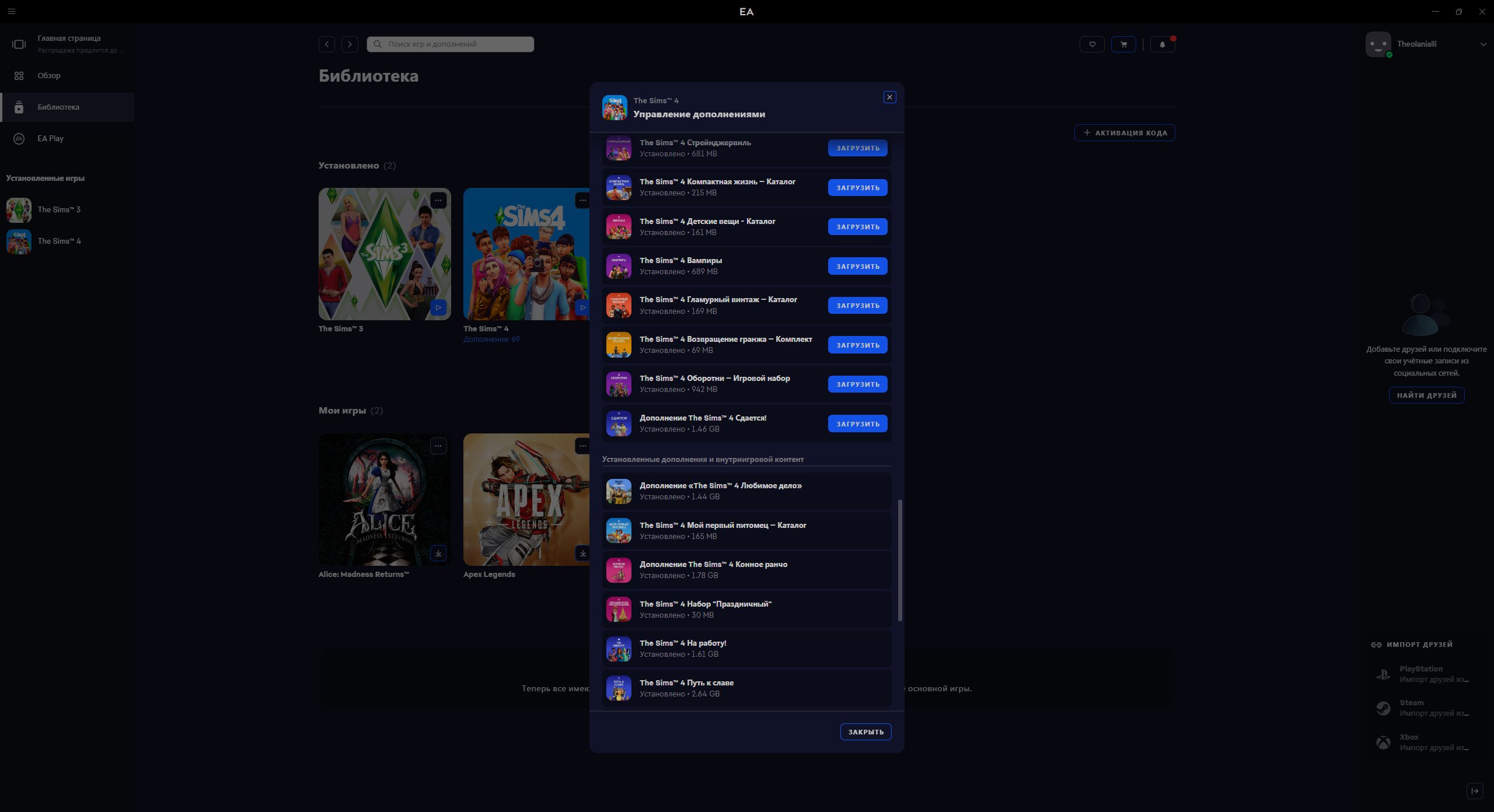The image size is (1494, 812).
Task: Click the Конное ранчо pack icon
Action: pyautogui.click(x=619, y=570)
